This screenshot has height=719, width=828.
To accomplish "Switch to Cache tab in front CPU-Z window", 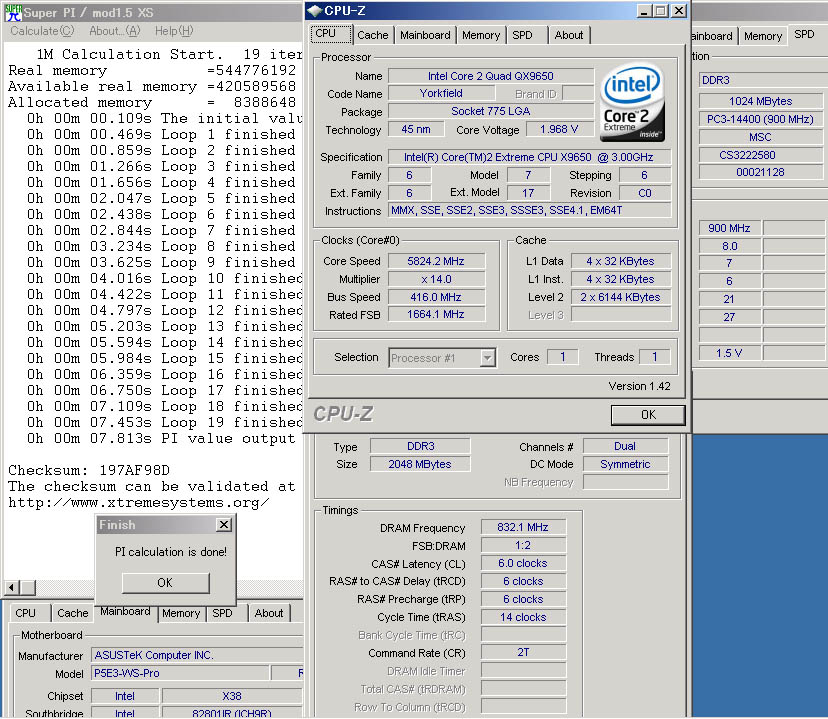I will click(x=373, y=35).
